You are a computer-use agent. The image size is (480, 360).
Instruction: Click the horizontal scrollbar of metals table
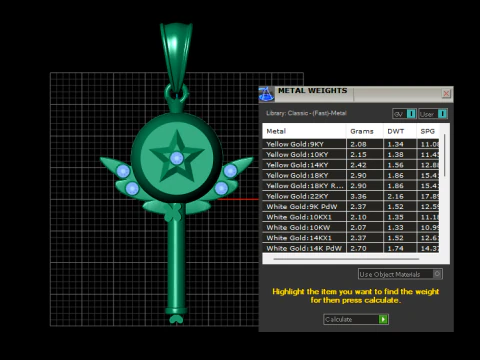click(x=346, y=259)
